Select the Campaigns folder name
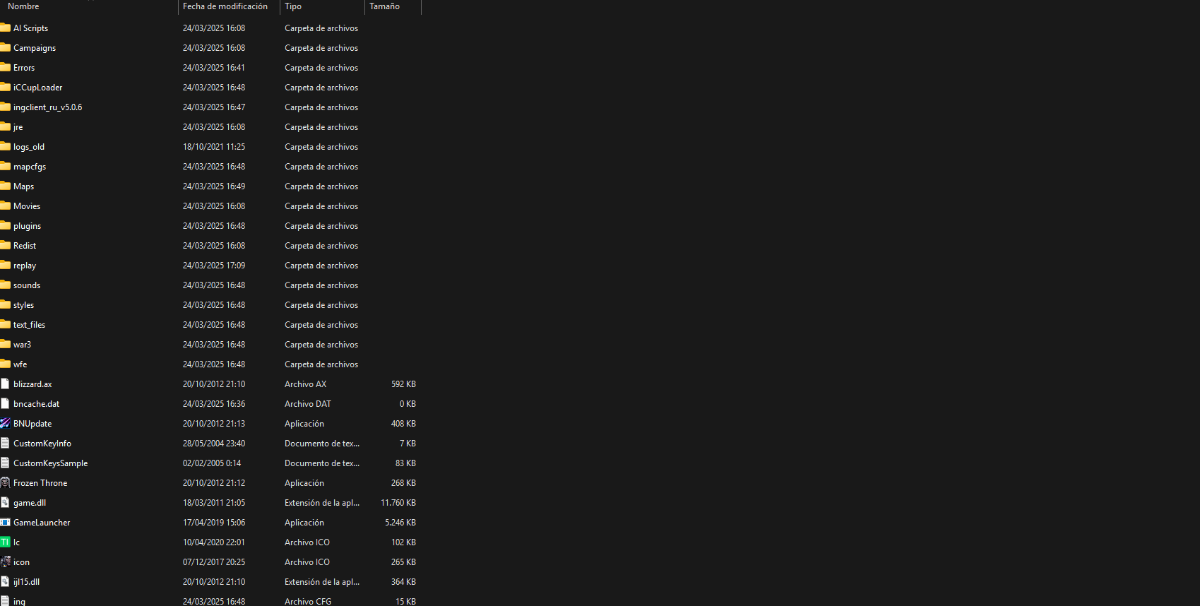This screenshot has height=606, width=1200. tap(34, 48)
